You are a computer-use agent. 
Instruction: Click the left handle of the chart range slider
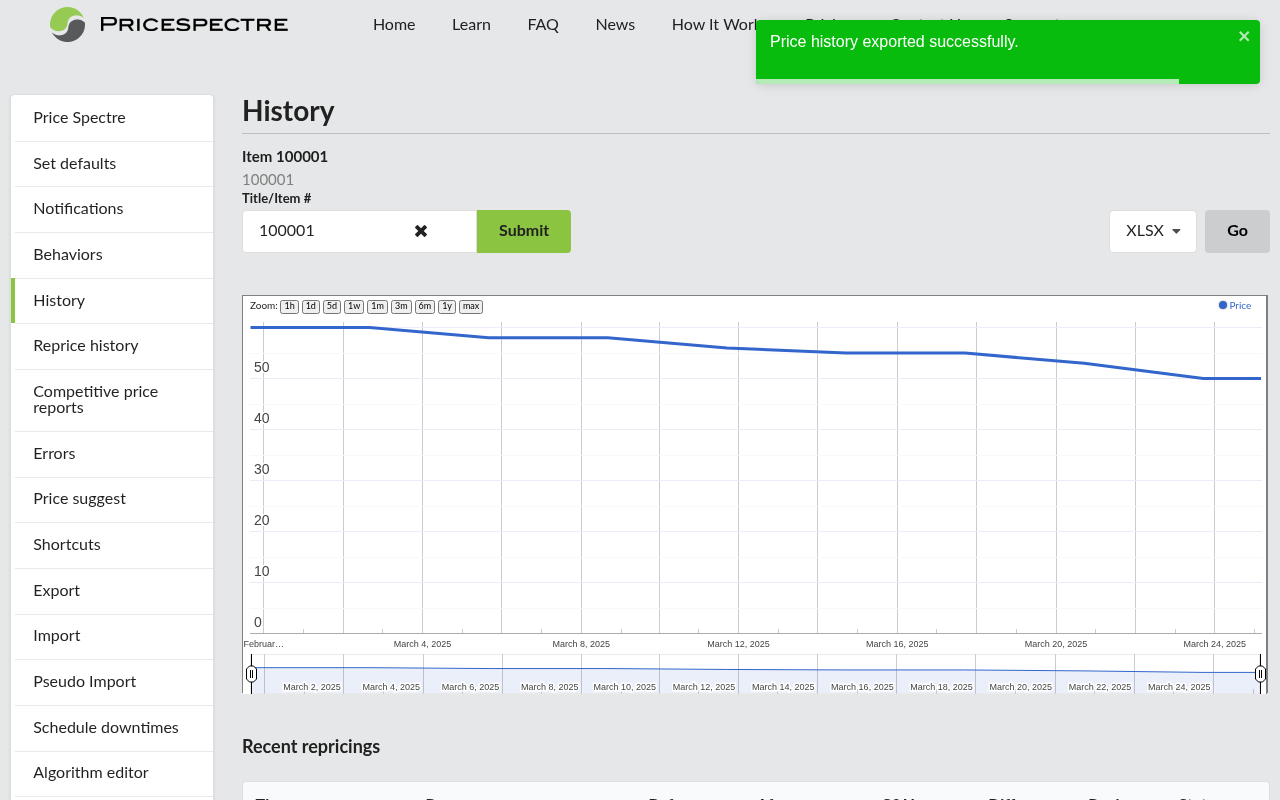coord(252,673)
